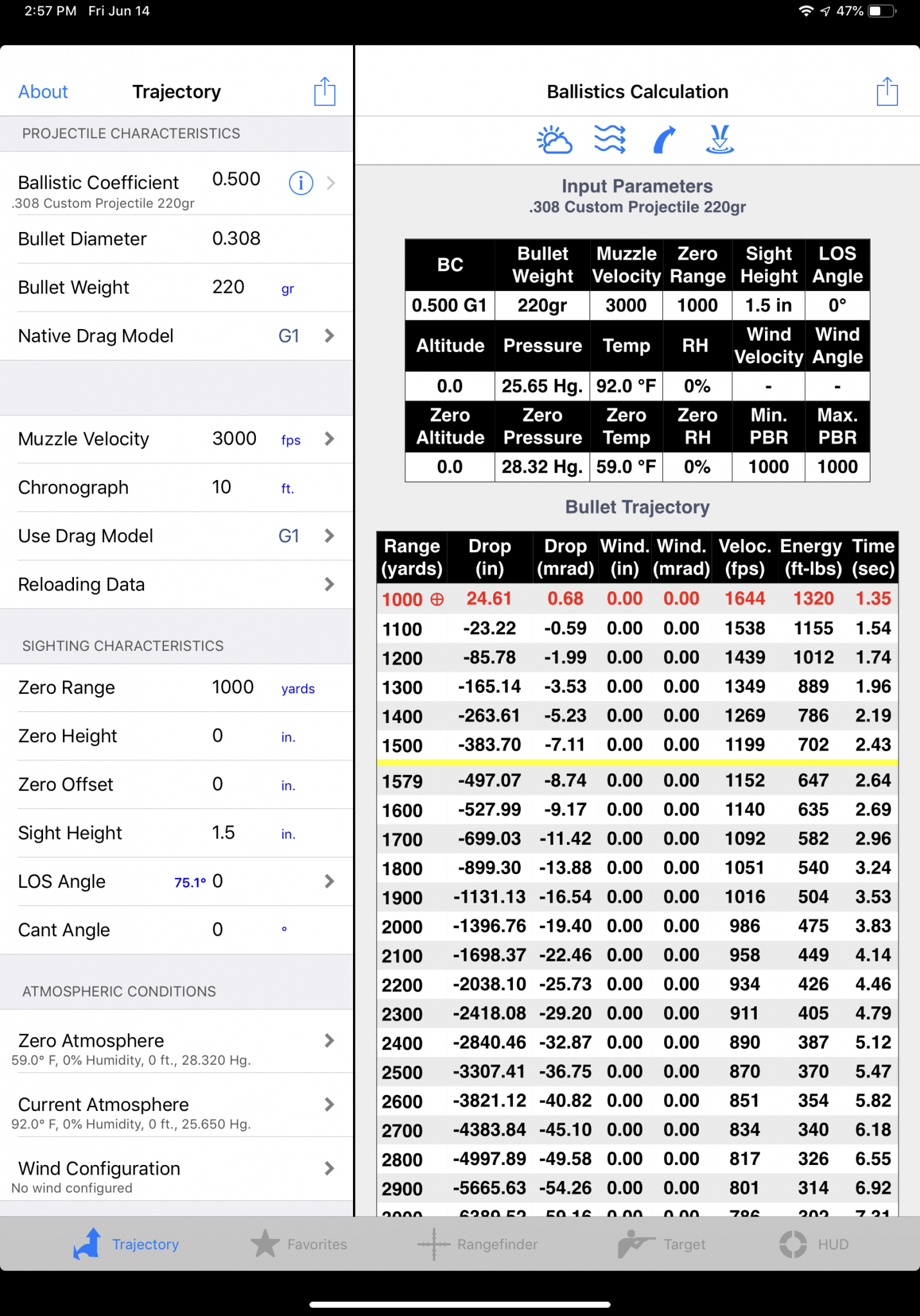Tap the 2900 yard trajectory row

637,1188
